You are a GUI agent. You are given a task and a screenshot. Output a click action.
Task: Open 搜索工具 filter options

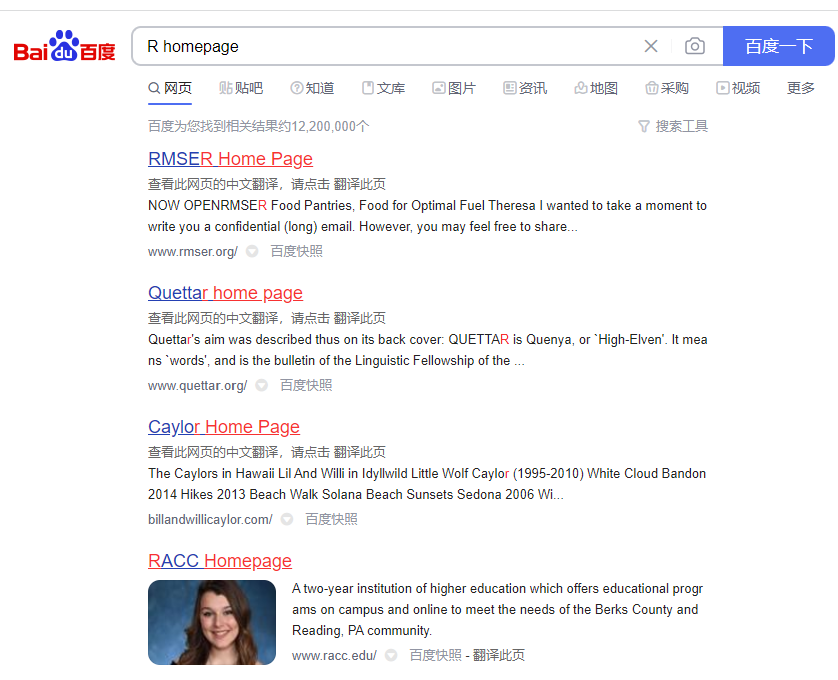(x=673, y=126)
